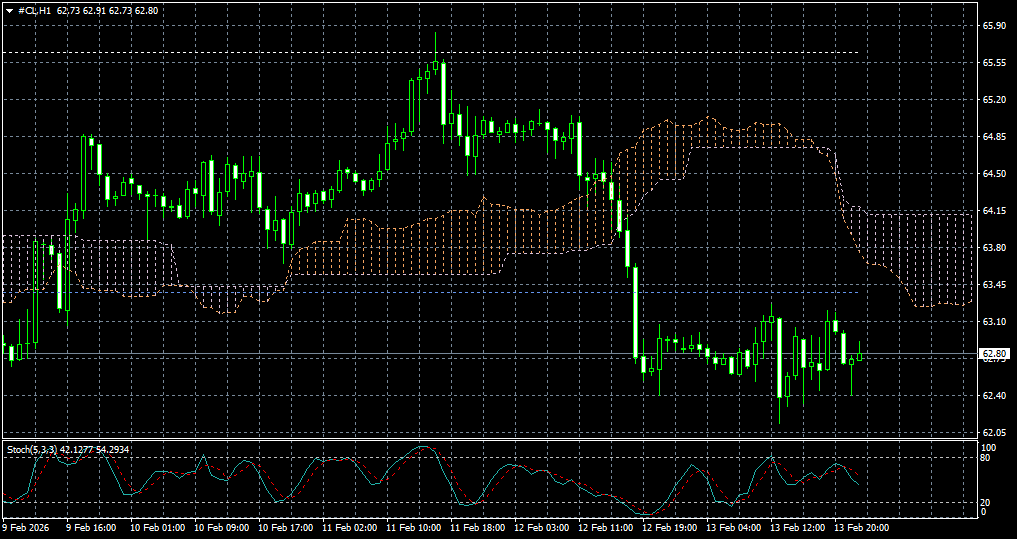Click the 12 Feb 03:00 time label
This screenshot has height=539, width=1017.
pos(542,528)
